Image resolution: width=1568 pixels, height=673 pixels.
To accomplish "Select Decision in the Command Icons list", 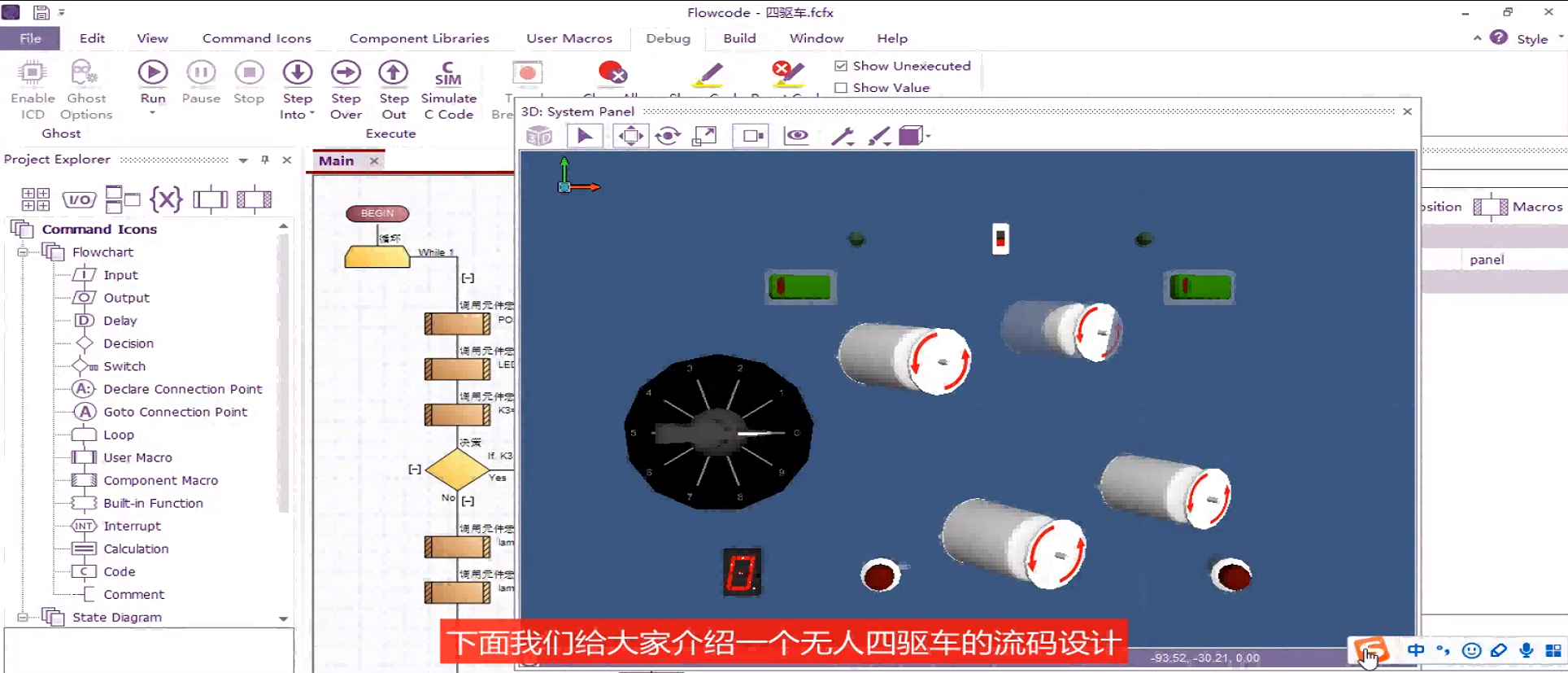I will [x=128, y=343].
